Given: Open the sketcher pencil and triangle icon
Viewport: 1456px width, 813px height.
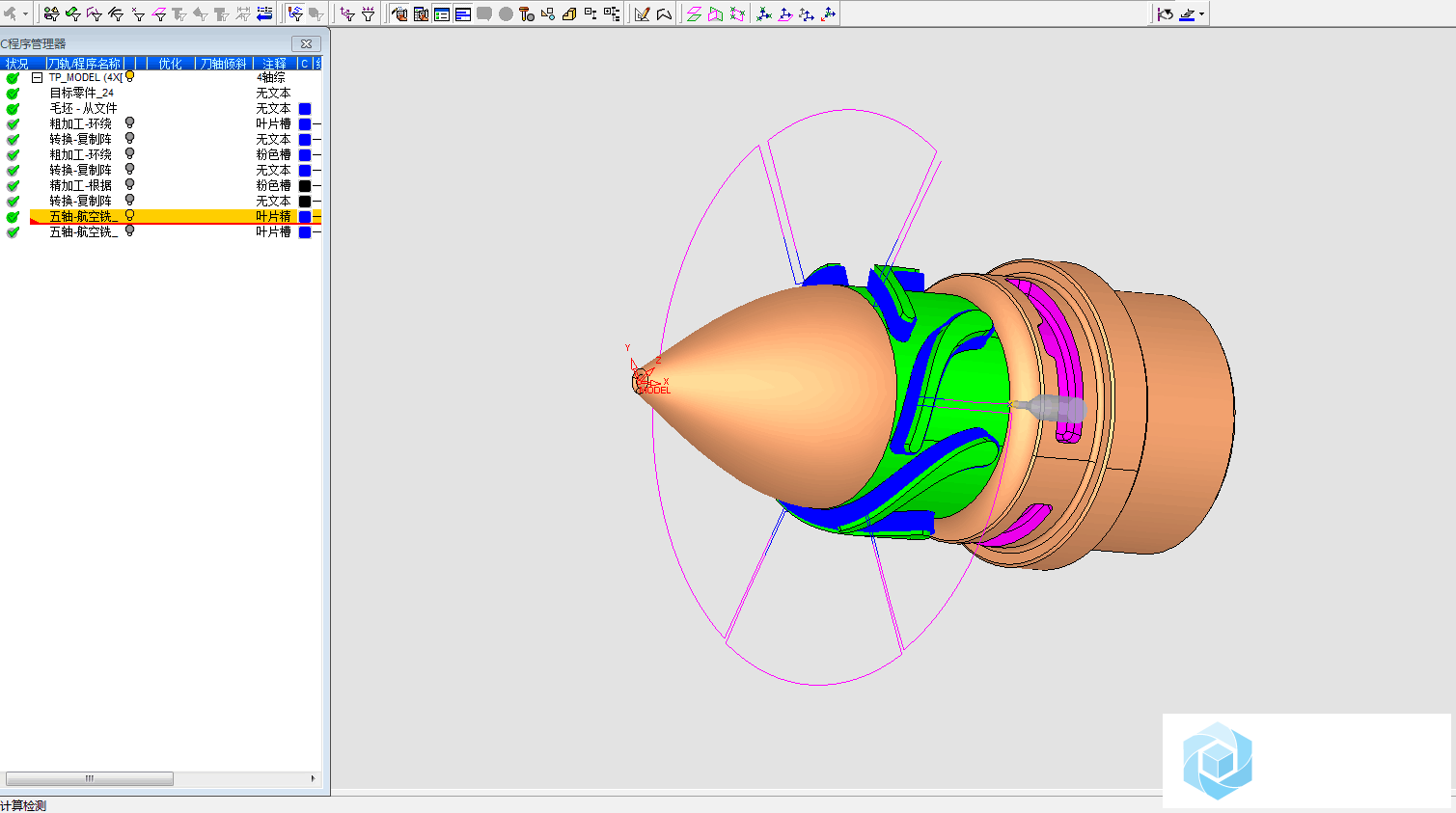Looking at the screenshot, I should [642, 14].
